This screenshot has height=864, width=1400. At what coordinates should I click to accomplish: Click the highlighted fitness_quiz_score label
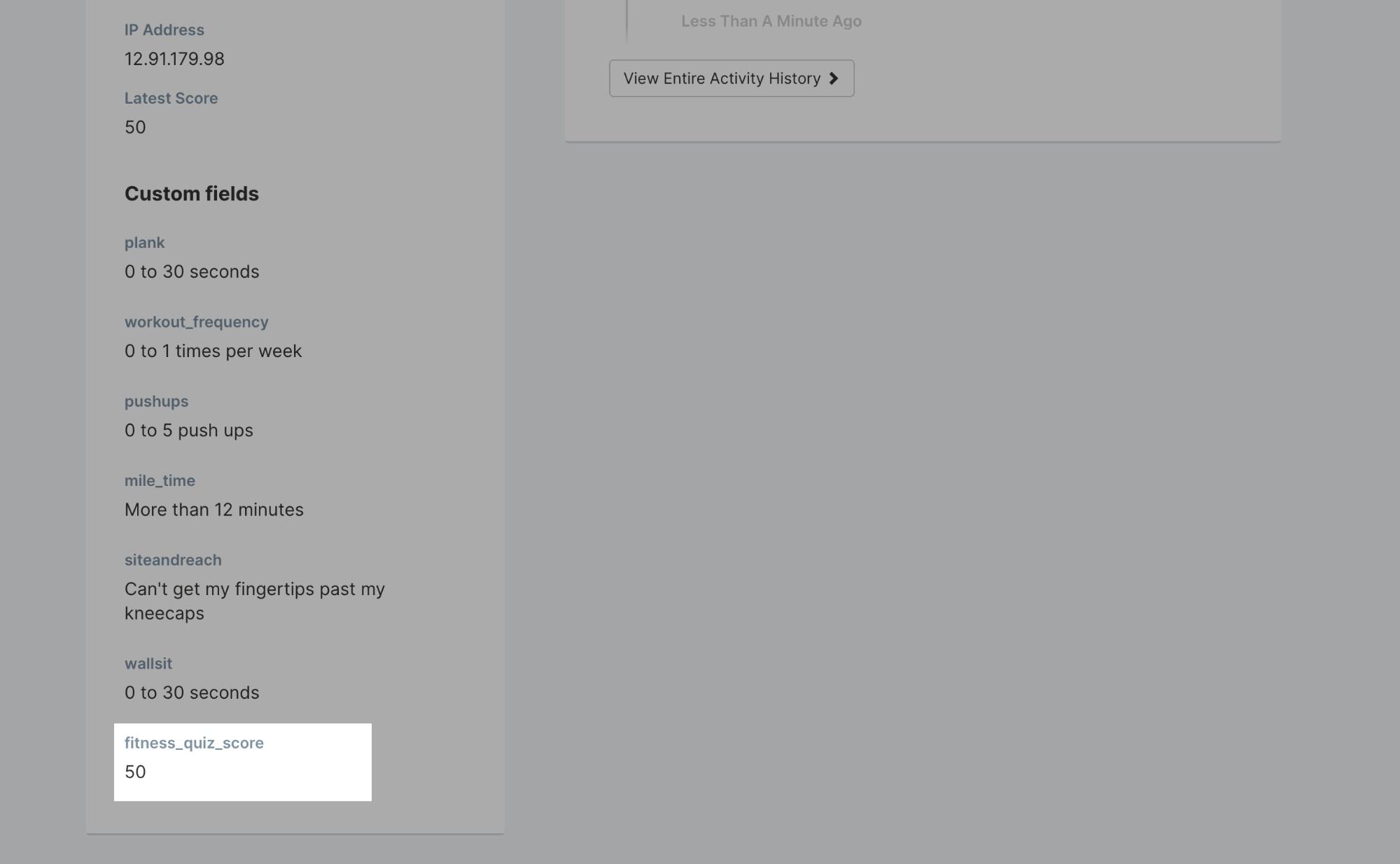click(194, 743)
